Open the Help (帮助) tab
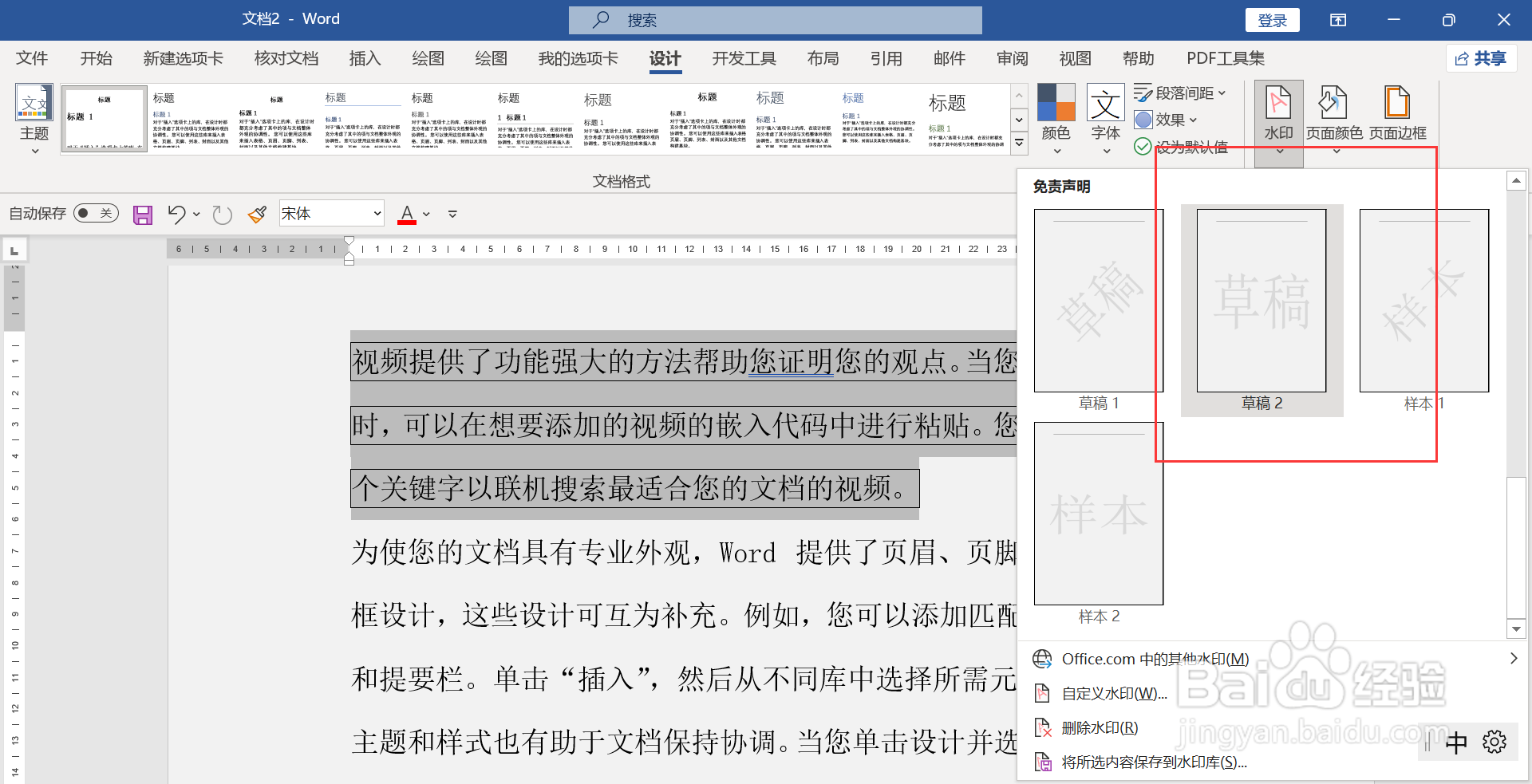 (x=1138, y=58)
